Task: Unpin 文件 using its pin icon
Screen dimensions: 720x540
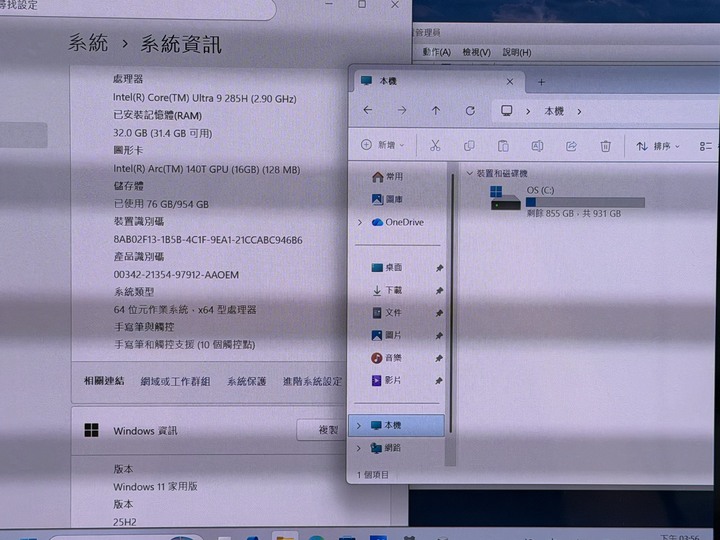Action: tap(439, 313)
